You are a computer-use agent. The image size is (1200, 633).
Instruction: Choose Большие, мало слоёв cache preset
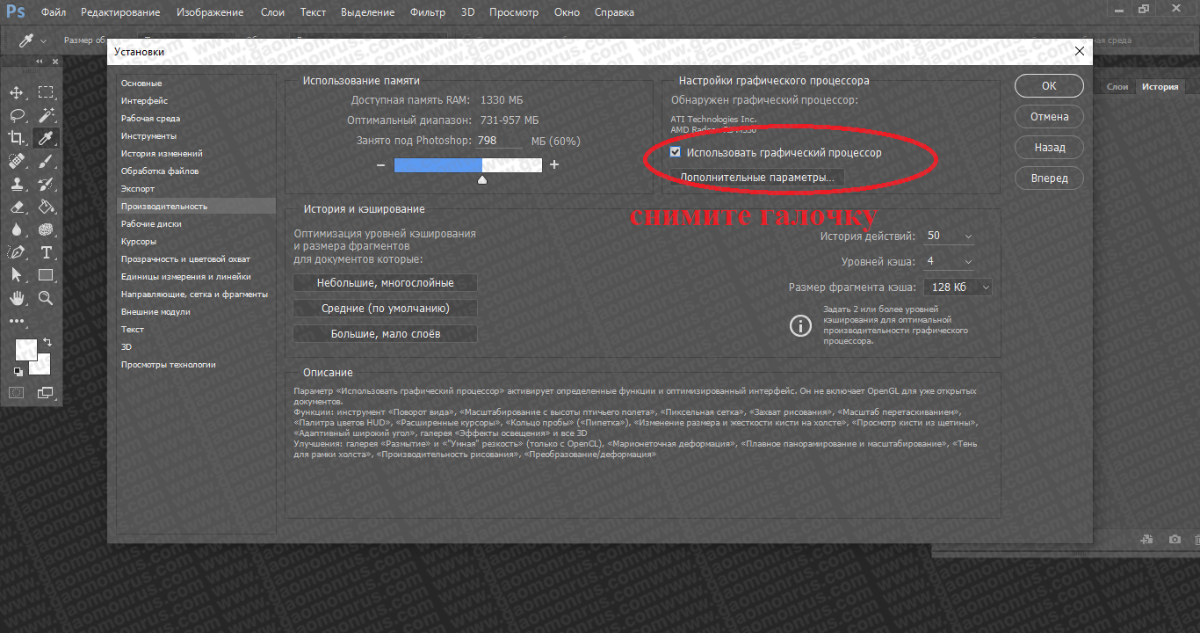coord(385,333)
